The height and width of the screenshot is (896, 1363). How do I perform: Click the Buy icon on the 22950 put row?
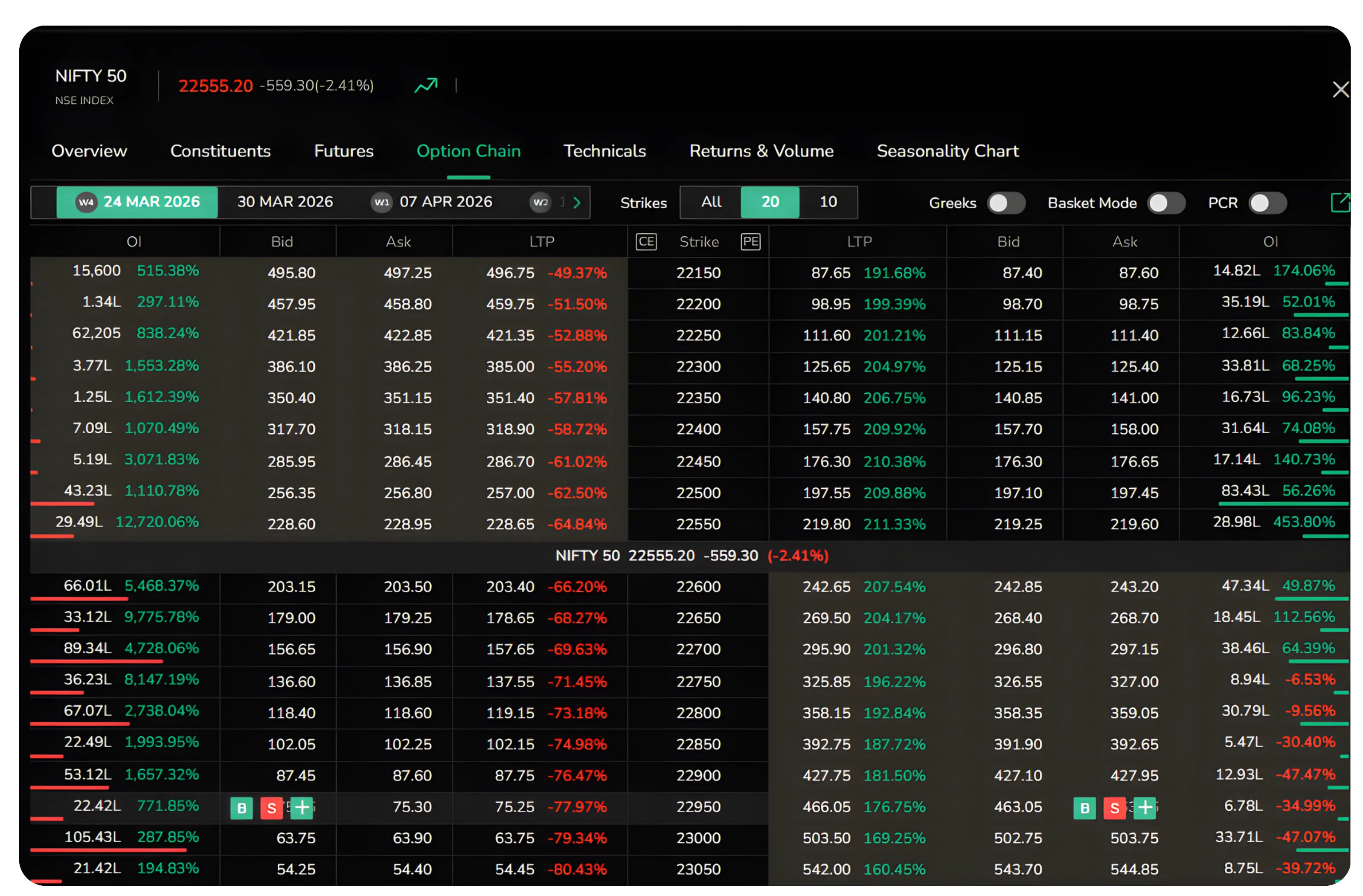[1085, 808]
